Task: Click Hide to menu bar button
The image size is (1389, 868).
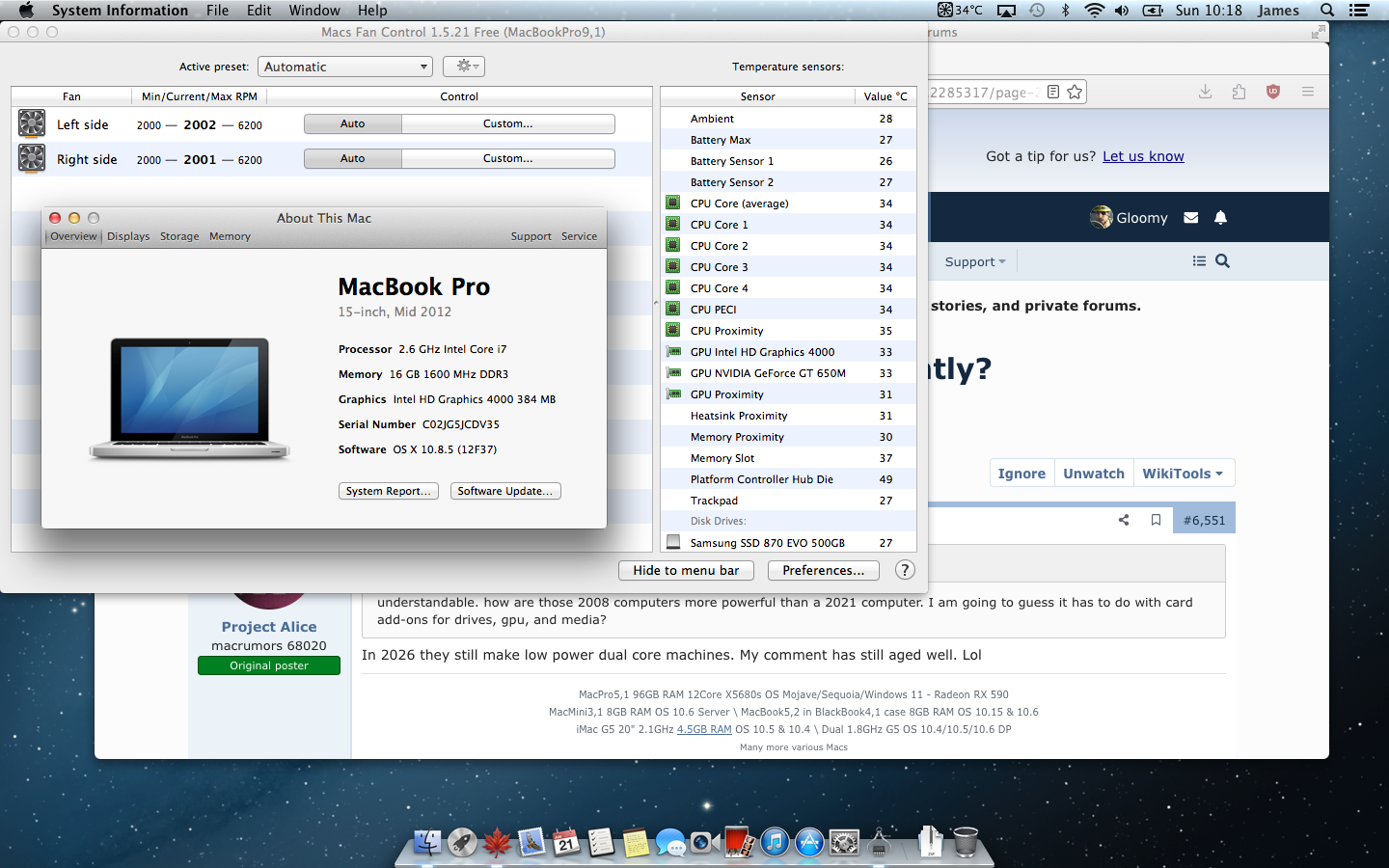Action: [686, 570]
